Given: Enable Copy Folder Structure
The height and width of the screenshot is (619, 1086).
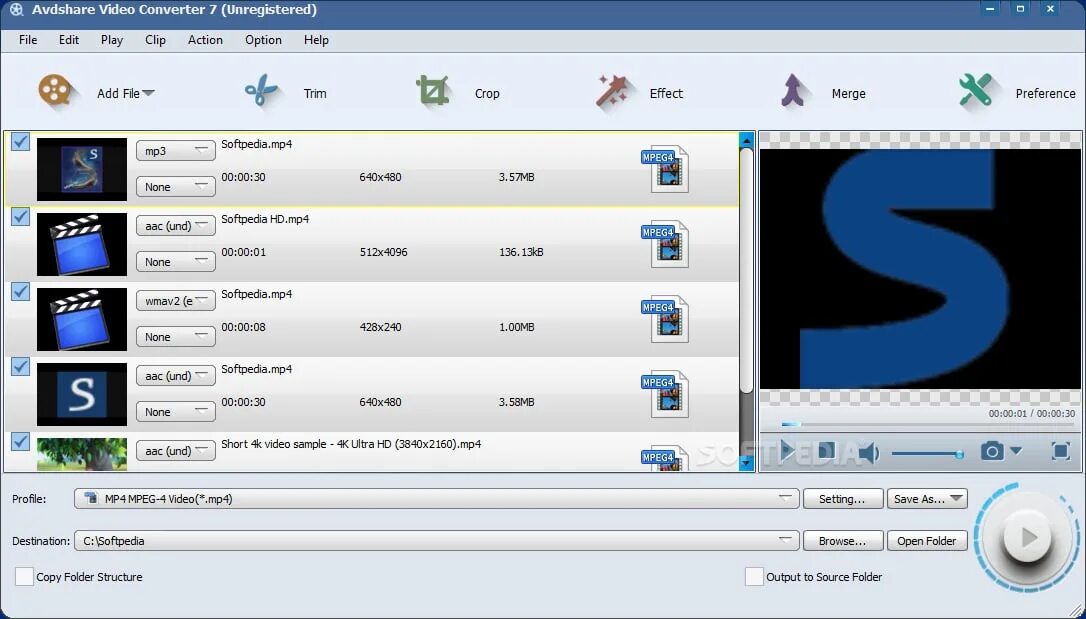Looking at the screenshot, I should point(24,577).
